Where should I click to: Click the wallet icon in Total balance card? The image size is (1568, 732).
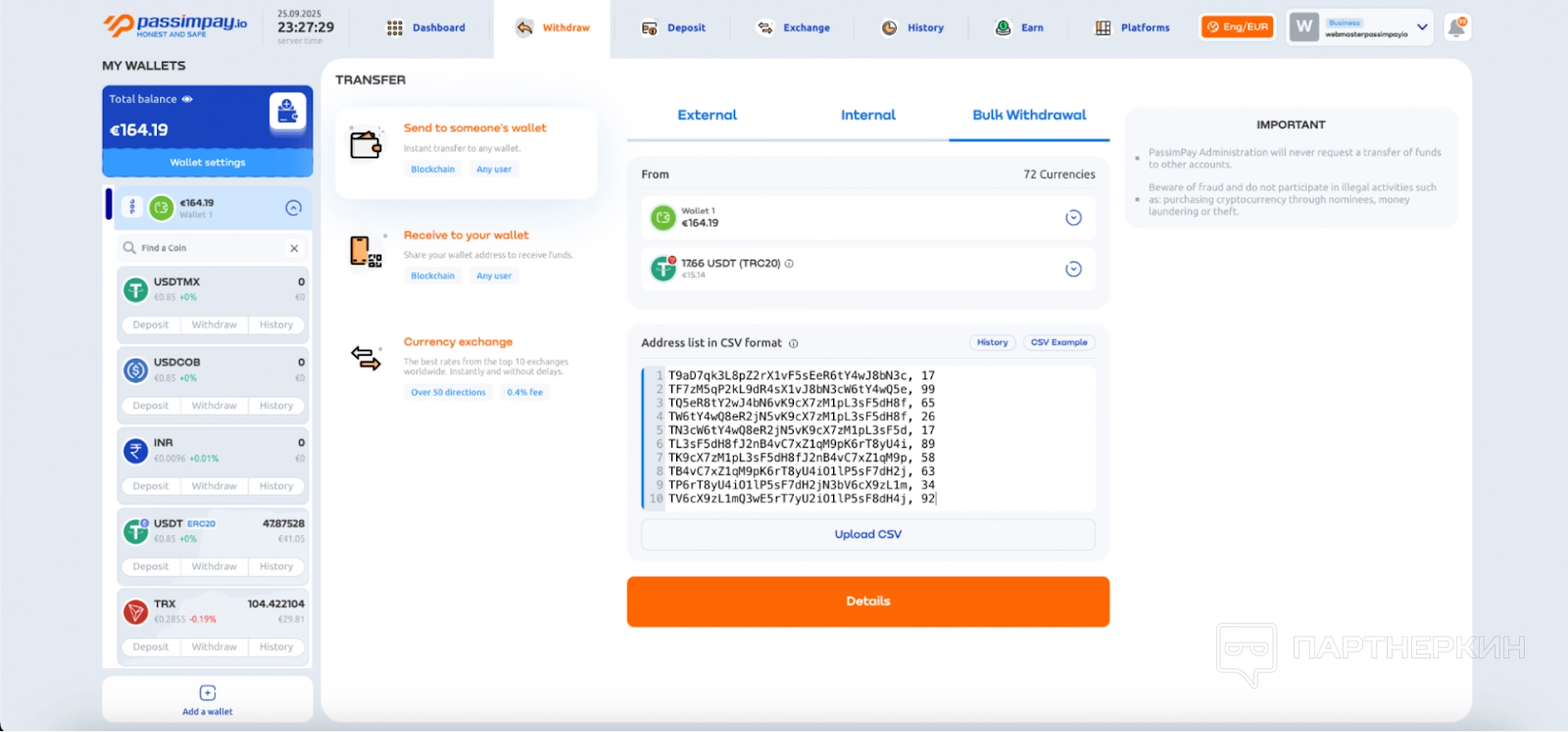click(x=287, y=112)
